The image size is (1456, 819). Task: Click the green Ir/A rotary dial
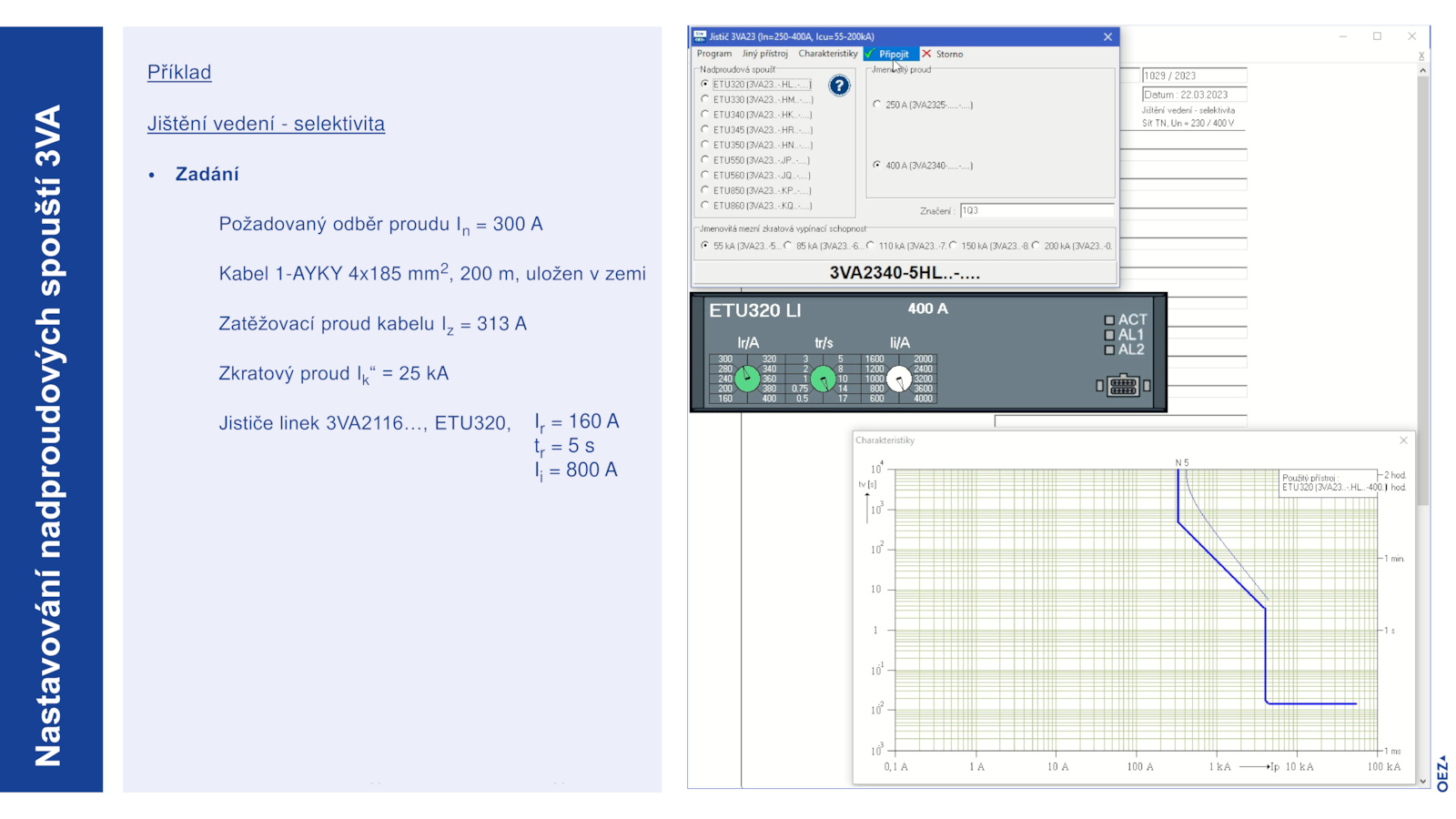[x=747, y=378]
